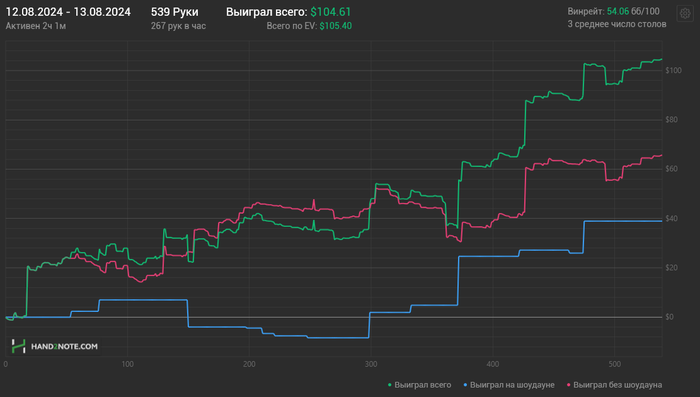Click the 200 x-axis tick label
This screenshot has height=397, width=700.
pos(249,364)
